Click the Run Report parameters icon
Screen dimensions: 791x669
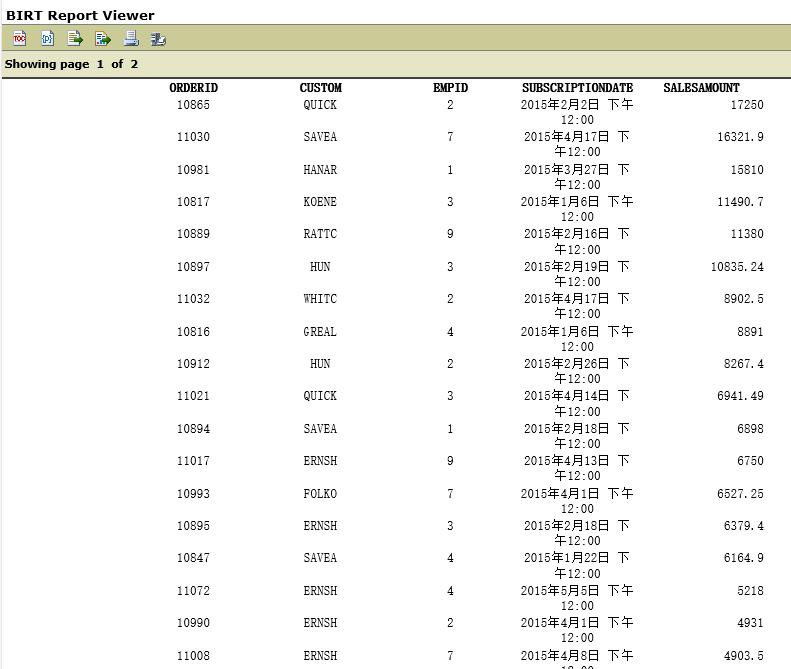(x=47, y=39)
